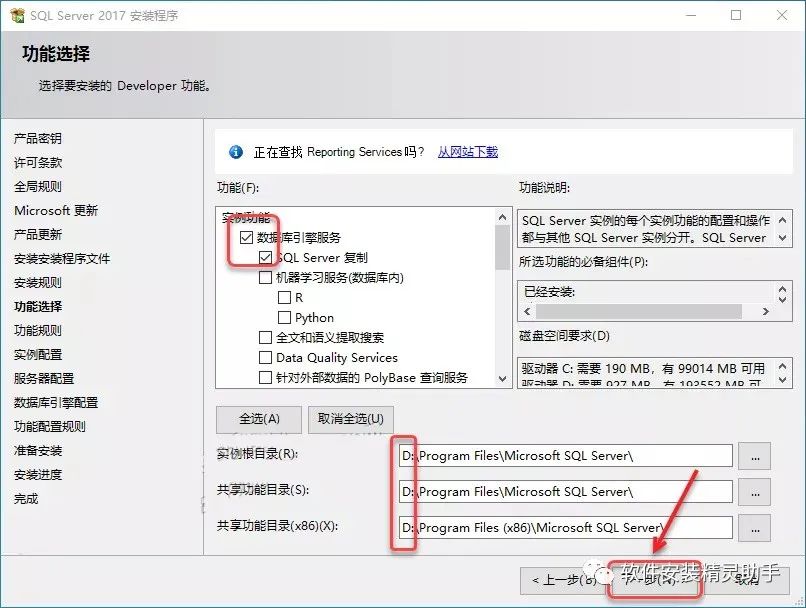This screenshot has height=608, width=806.
Task: Enable Data Quality Services checkbox
Action: (265, 358)
